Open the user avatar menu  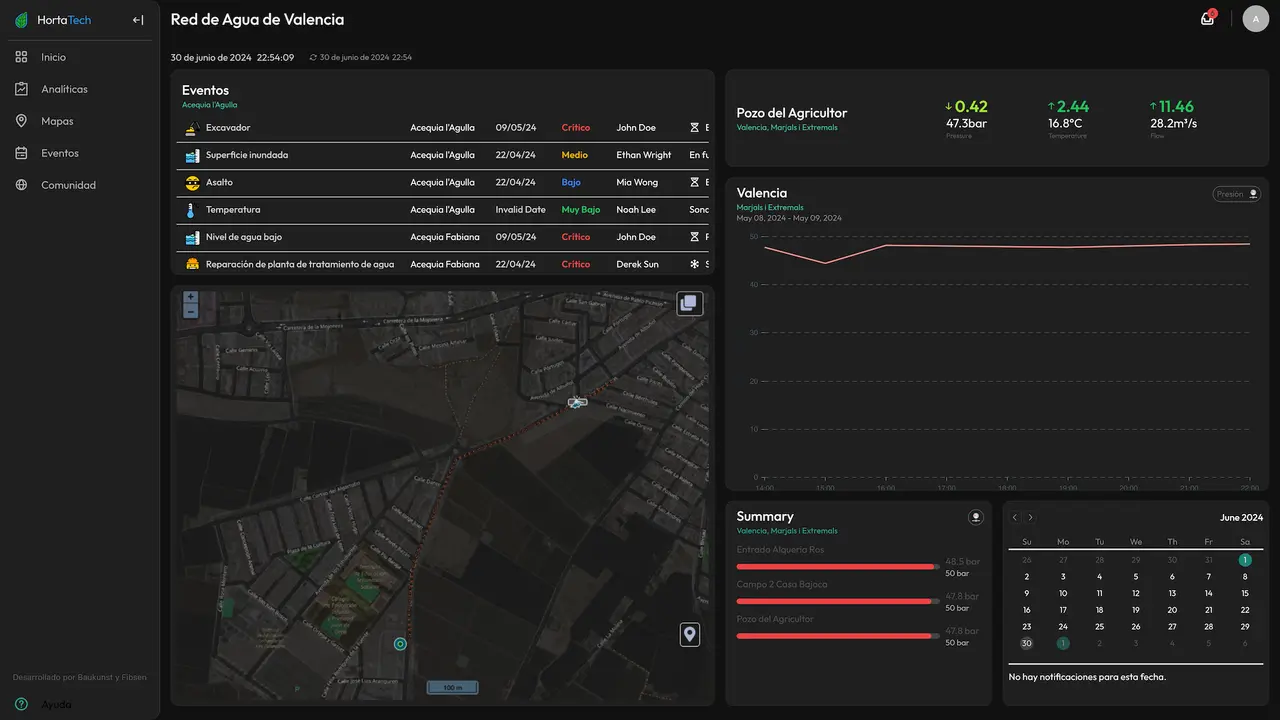(1255, 19)
